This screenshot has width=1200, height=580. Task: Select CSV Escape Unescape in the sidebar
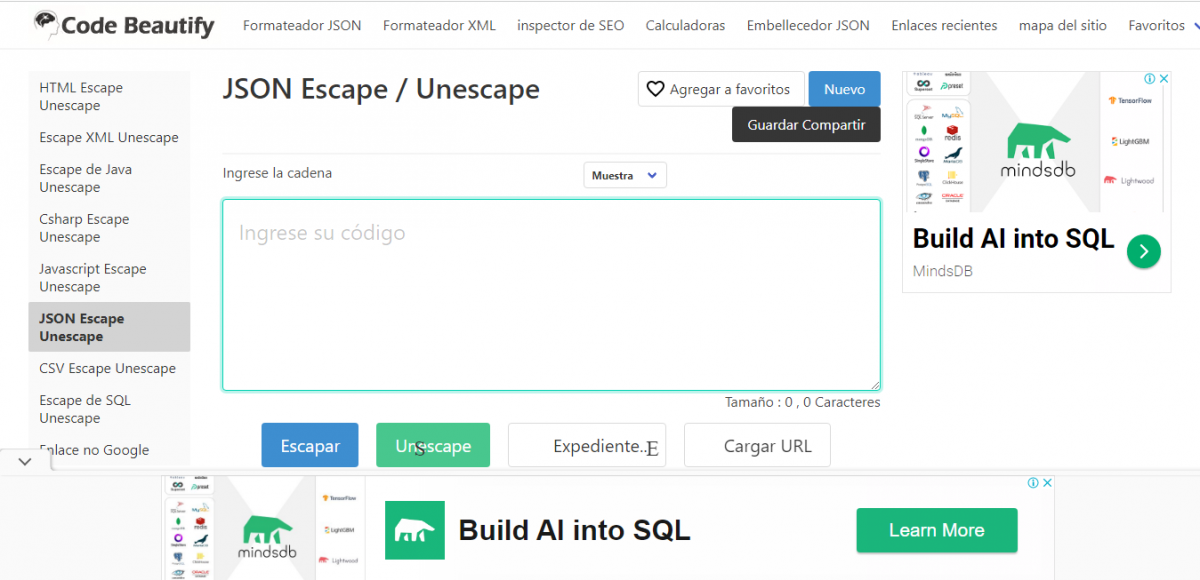tap(107, 368)
